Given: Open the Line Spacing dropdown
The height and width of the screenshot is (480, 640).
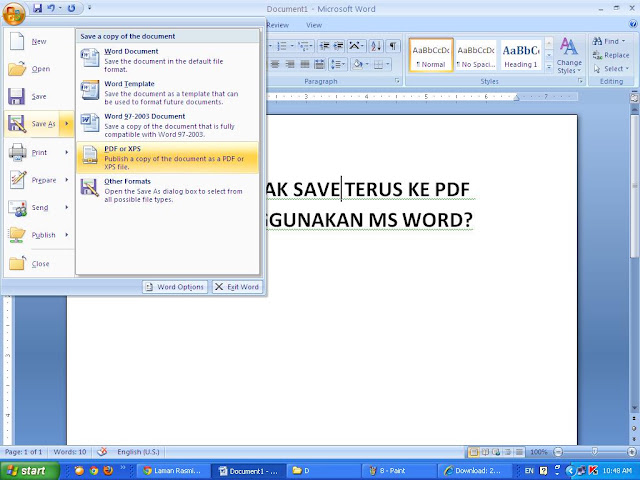Looking at the screenshot, I should 338,64.
